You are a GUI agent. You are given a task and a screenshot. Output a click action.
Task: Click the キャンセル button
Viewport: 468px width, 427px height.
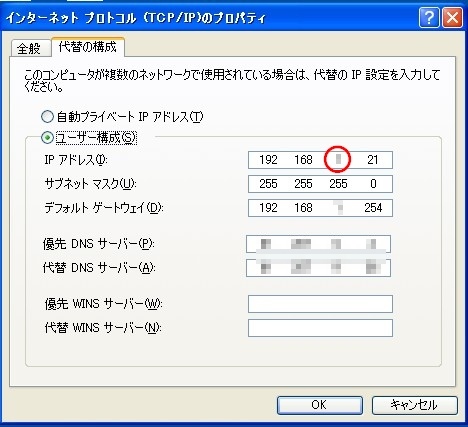tap(415, 405)
